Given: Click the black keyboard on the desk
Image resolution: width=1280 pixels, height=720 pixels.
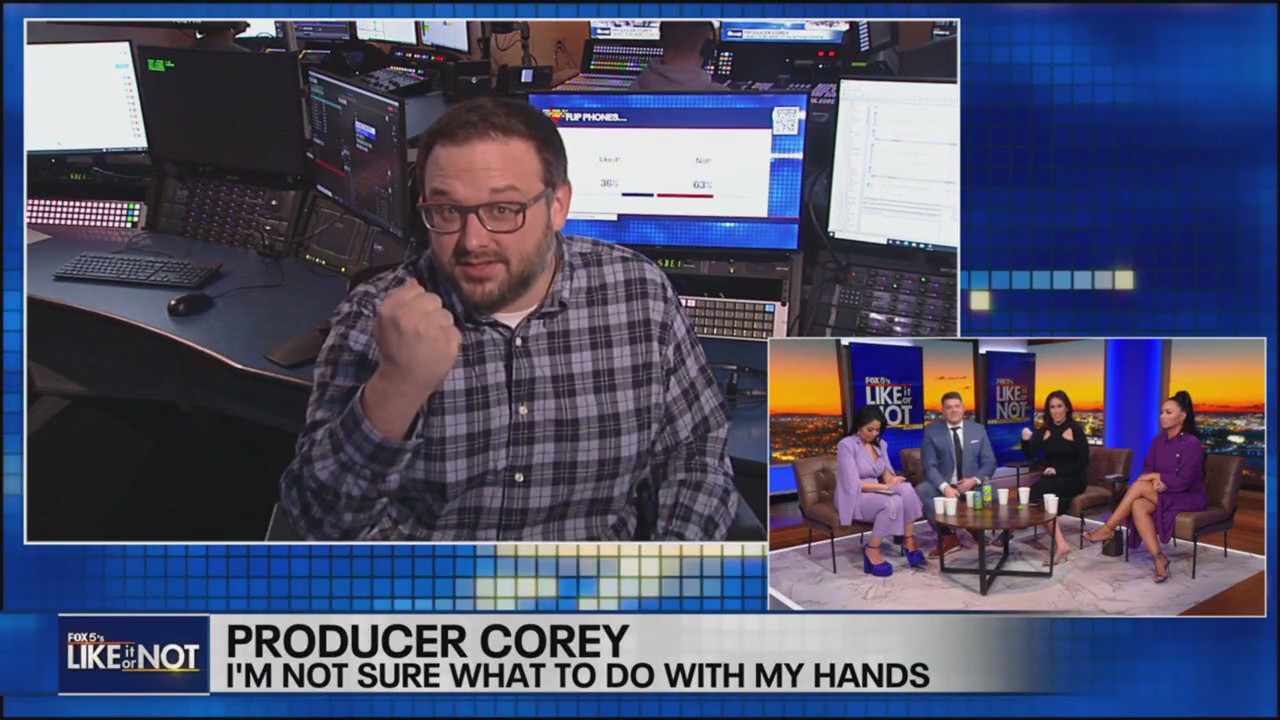Looking at the screenshot, I should coord(137,269).
